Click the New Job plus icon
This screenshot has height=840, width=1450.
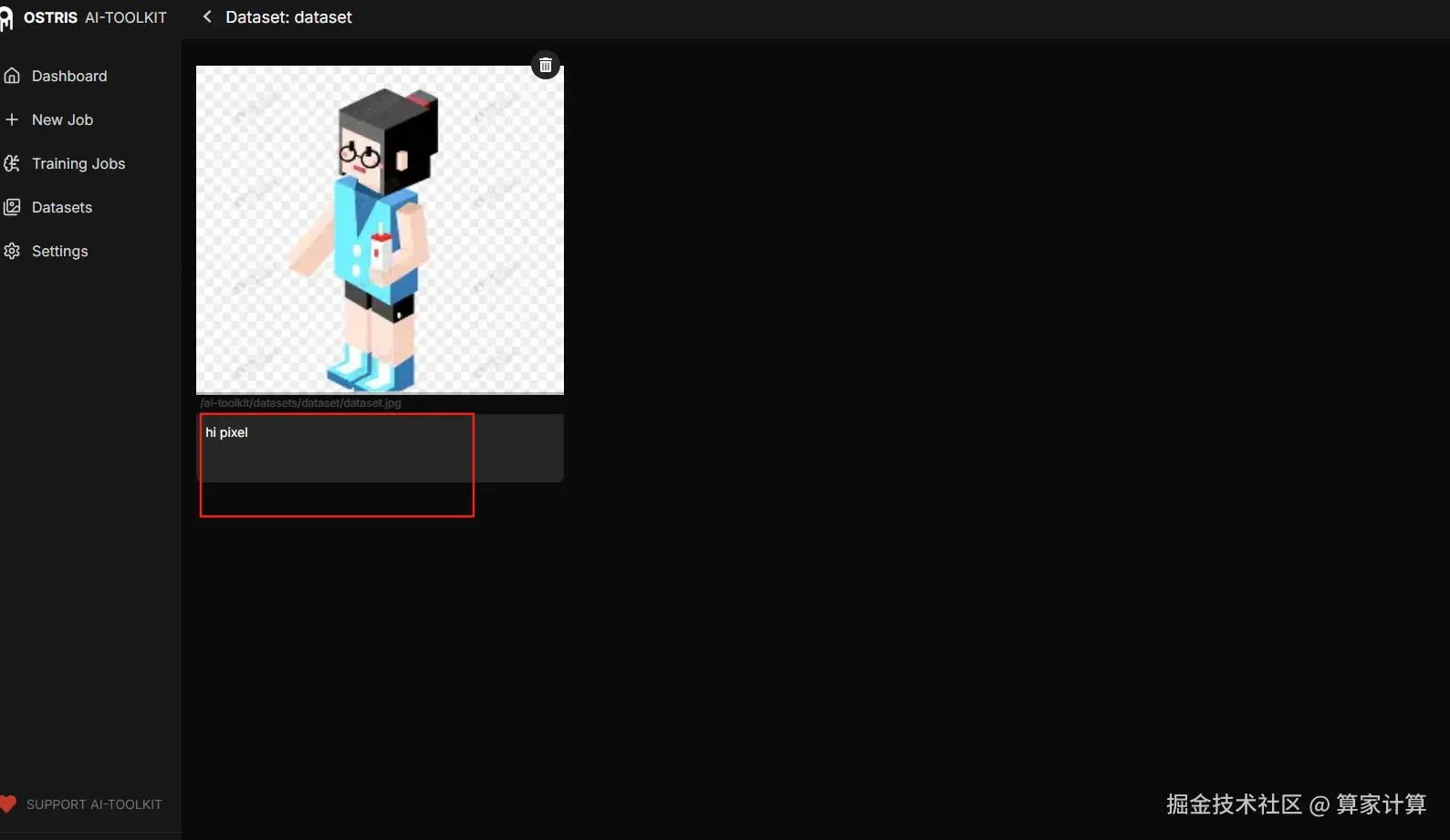[12, 119]
